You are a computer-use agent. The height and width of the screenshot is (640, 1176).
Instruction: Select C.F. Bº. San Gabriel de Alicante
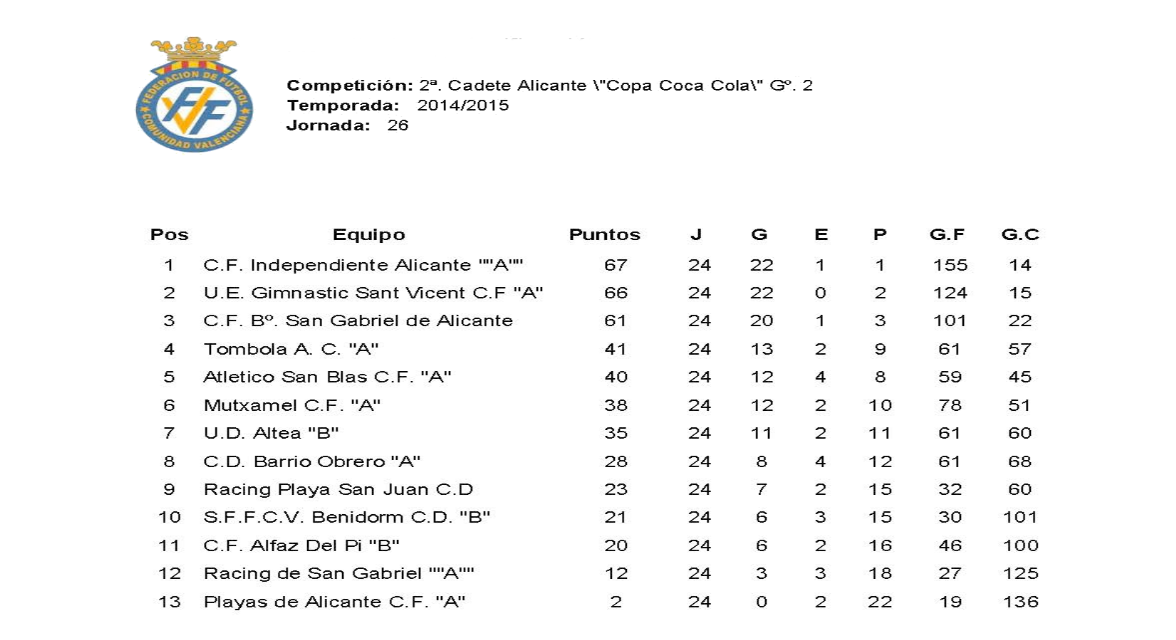click(x=358, y=321)
